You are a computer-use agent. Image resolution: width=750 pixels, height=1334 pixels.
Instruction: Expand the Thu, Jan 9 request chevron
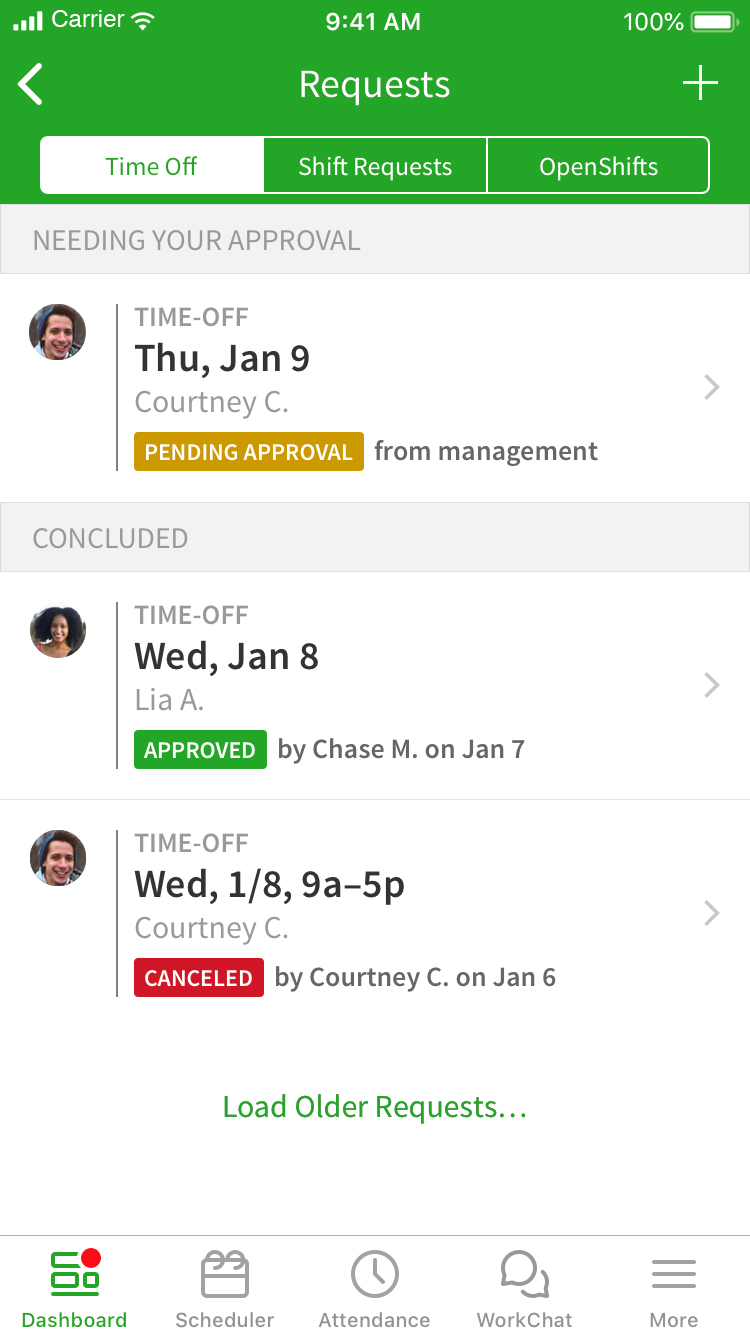pos(712,387)
